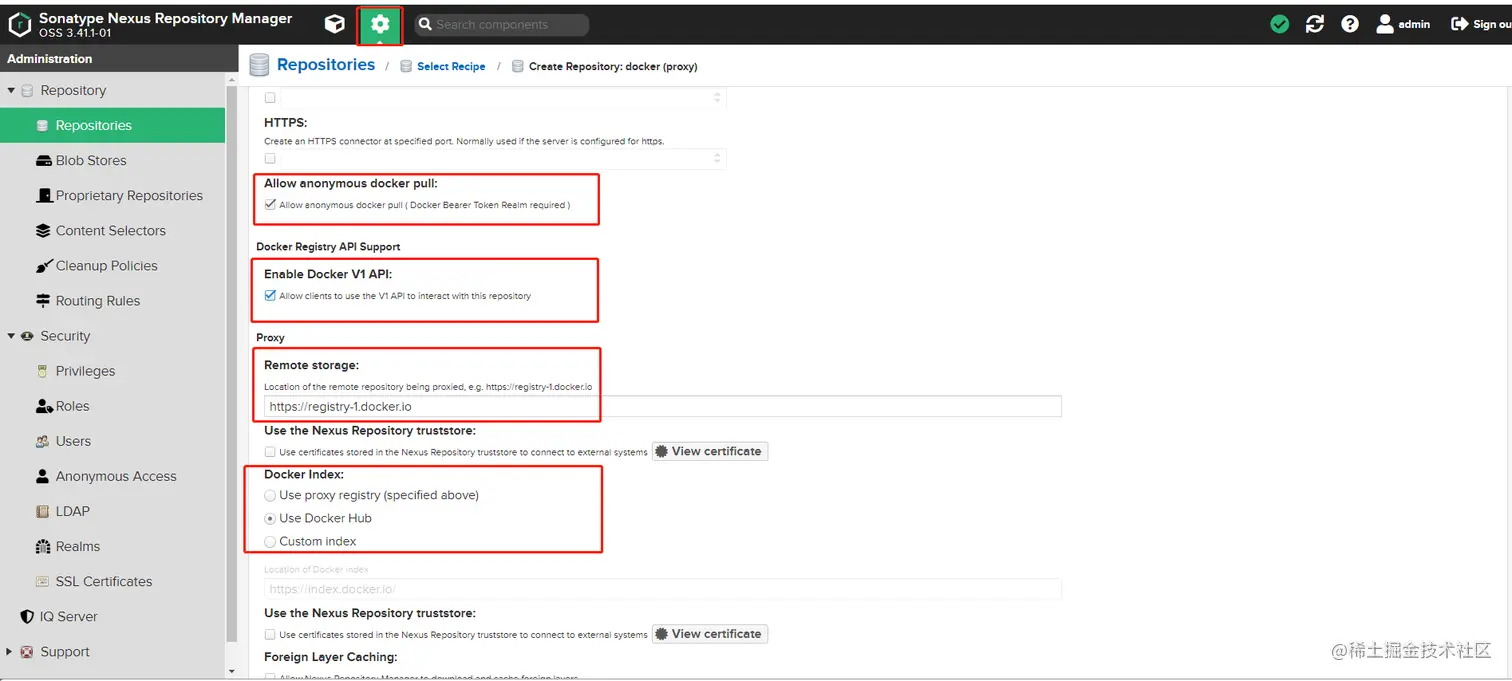Viewport: 1512px width, 681px height.
Task: Click the Roles sidebar icon
Action: click(x=43, y=406)
